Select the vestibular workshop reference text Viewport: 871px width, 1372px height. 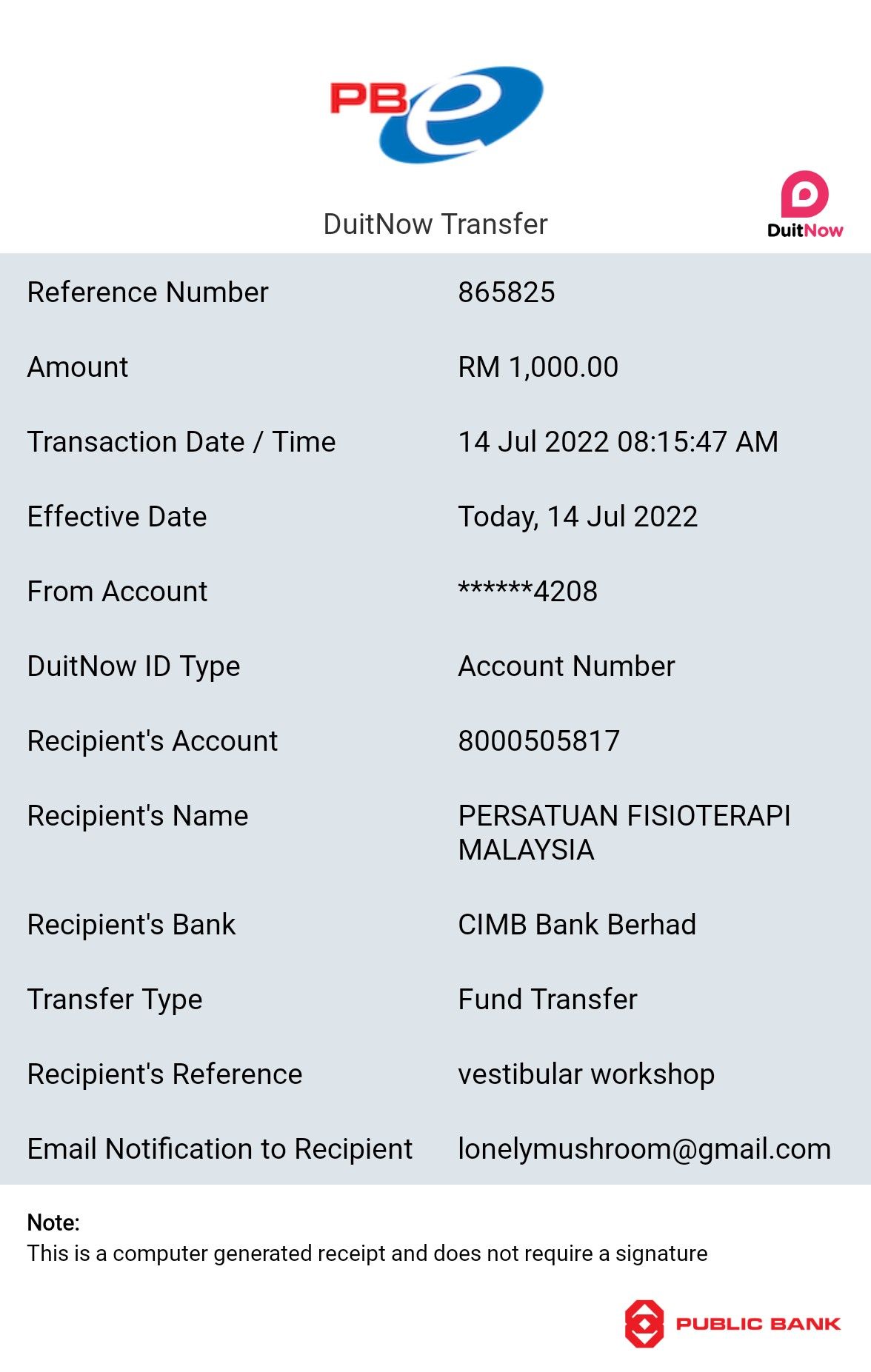tap(587, 1074)
